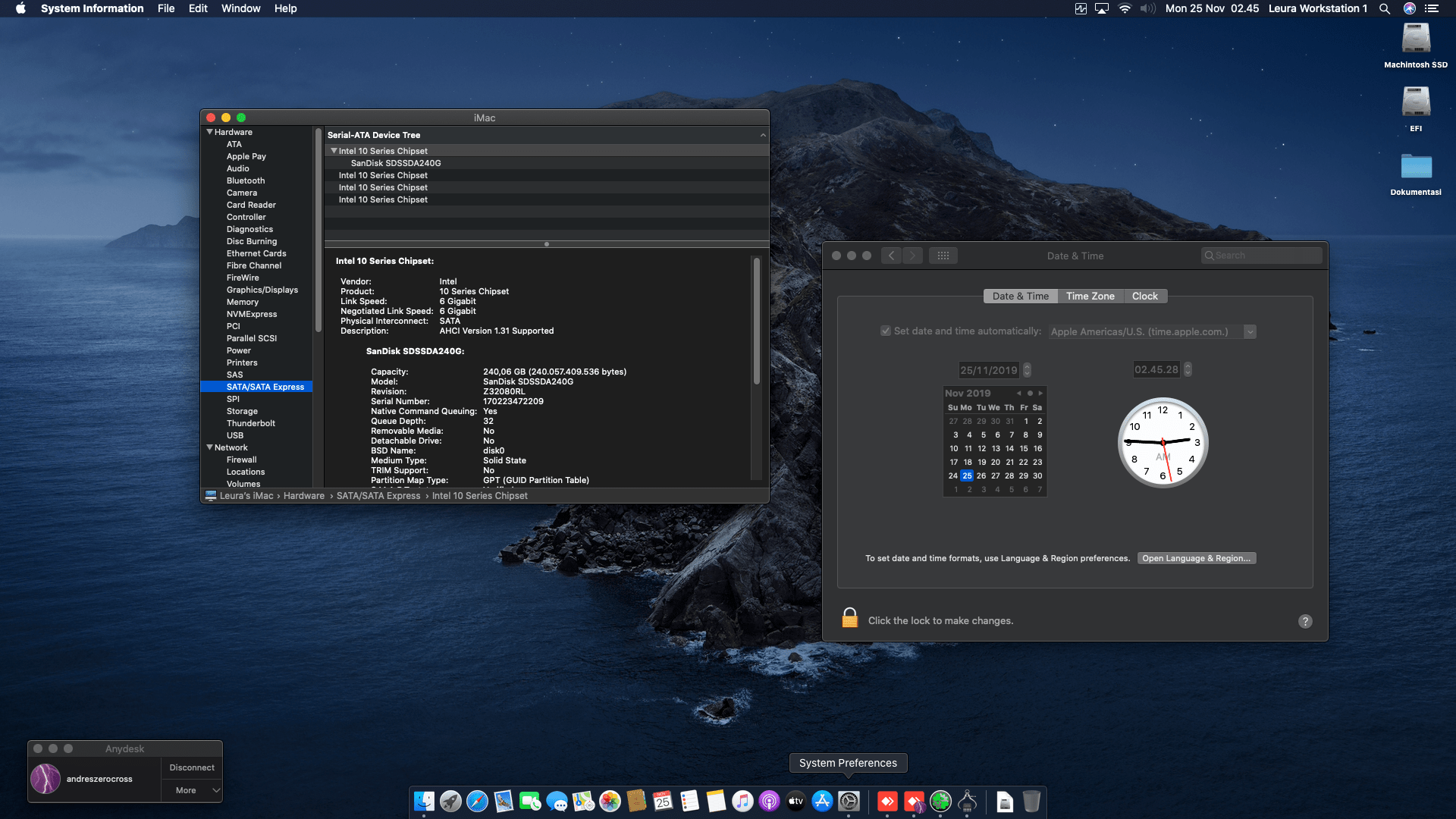This screenshot has width=1456, height=819.
Task: Select the Date & Time tab
Action: pos(1020,296)
